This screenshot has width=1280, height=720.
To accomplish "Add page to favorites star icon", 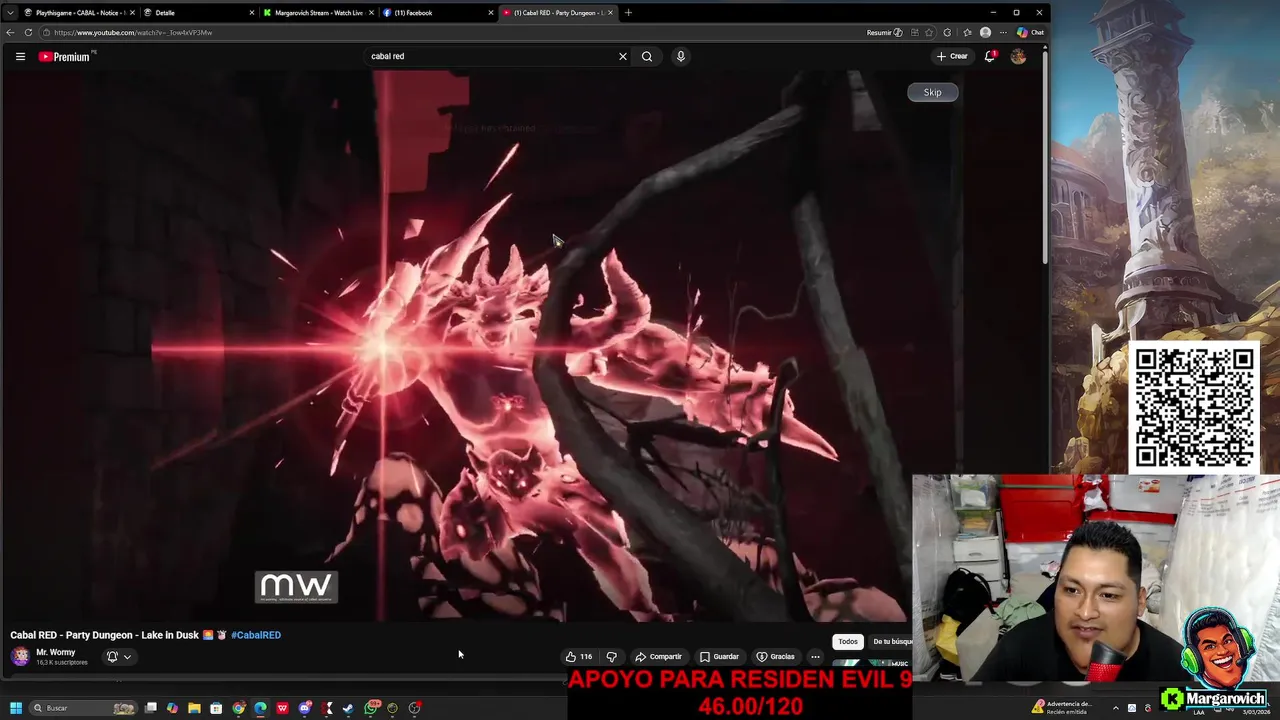I will [929, 32].
